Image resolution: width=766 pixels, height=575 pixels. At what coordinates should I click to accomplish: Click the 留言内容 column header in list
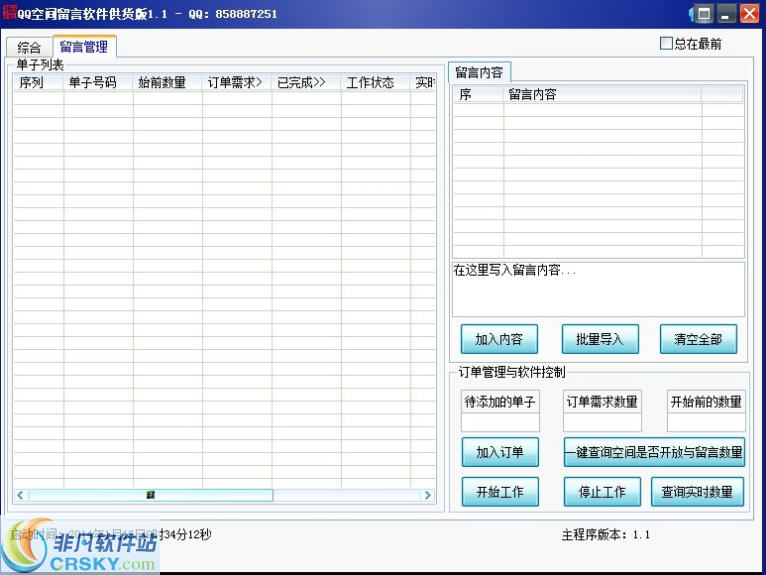[x=602, y=94]
